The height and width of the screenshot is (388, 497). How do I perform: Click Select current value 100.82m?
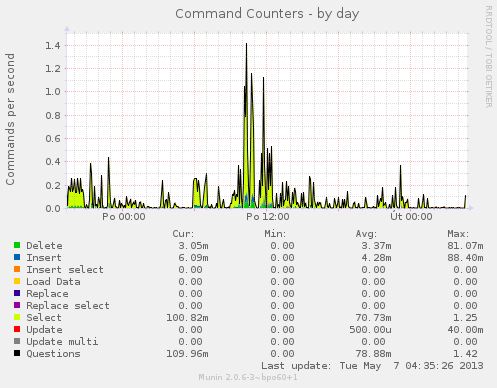(187, 318)
